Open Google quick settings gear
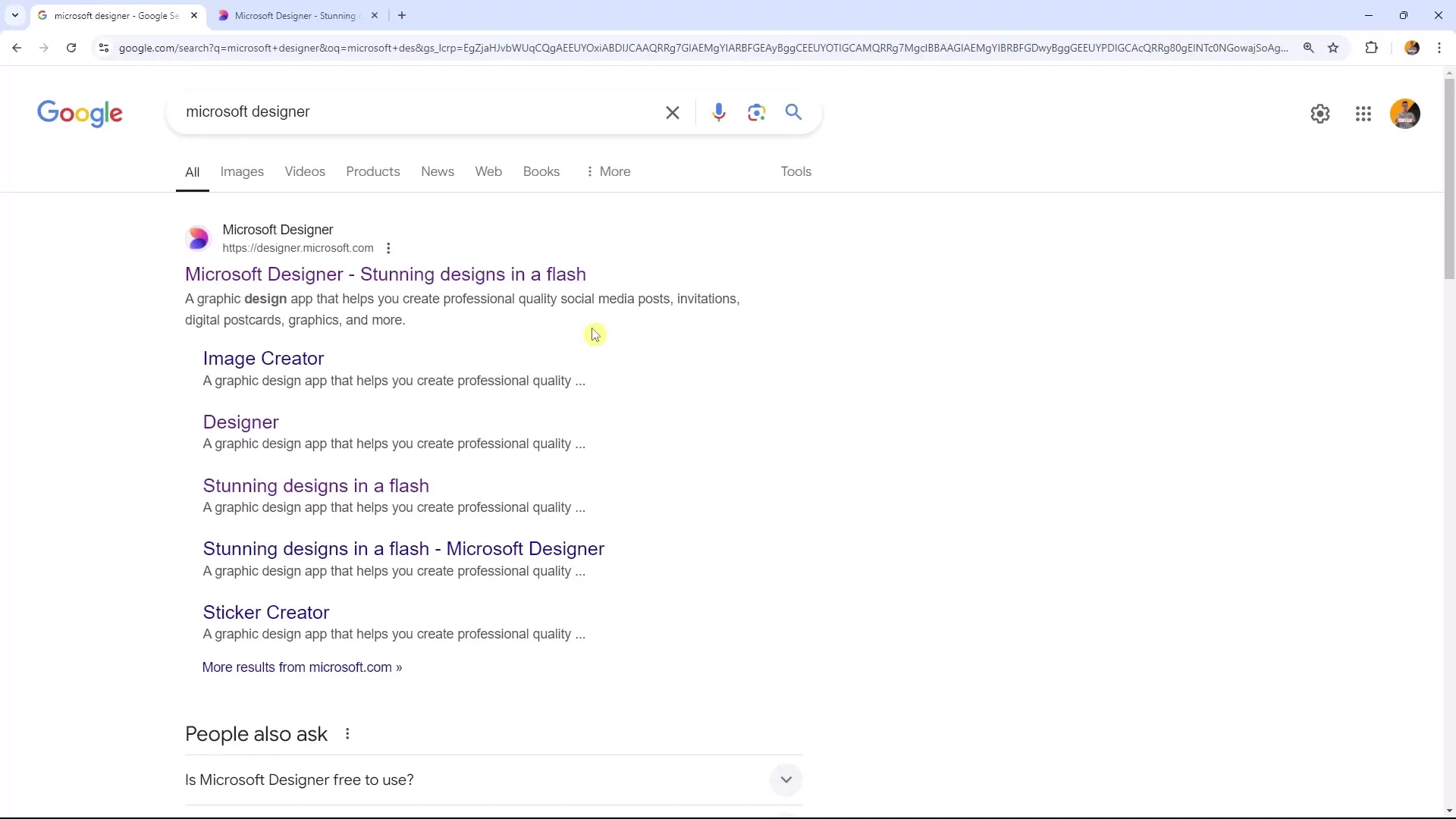The height and width of the screenshot is (819, 1456). [x=1320, y=114]
